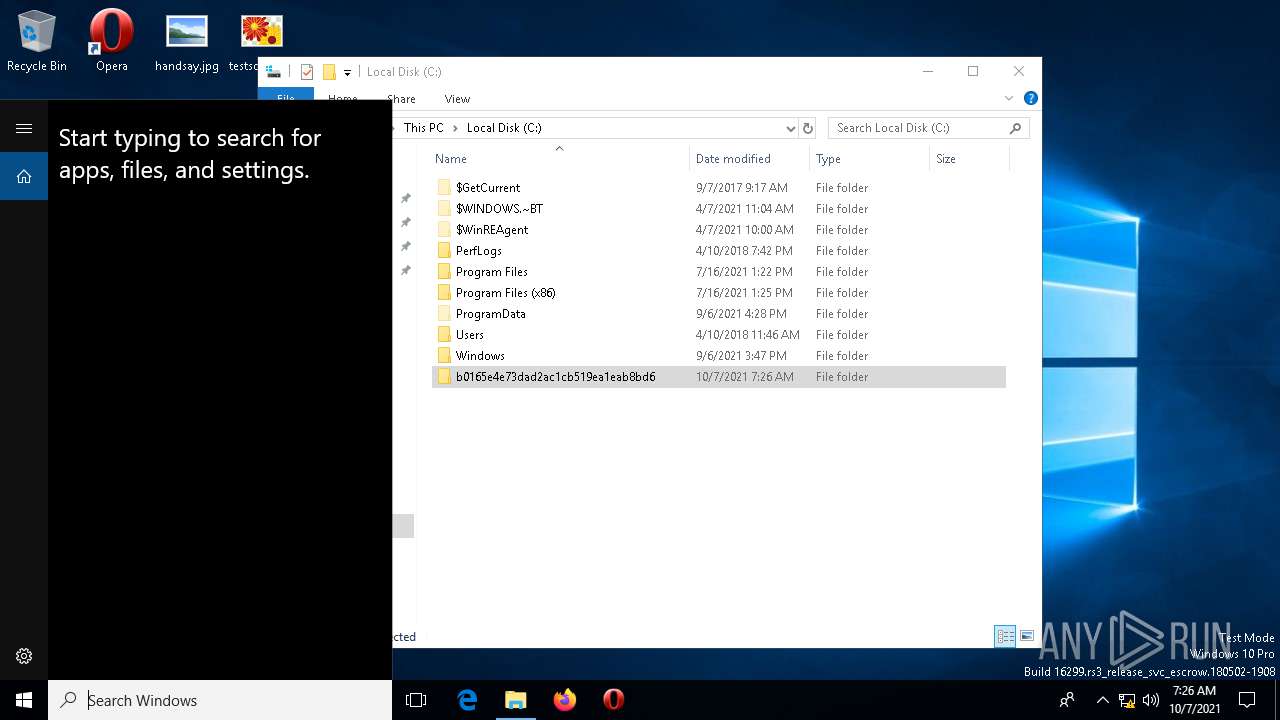Viewport: 1280px width, 720px height.
Task: Minimize the Local Disk (C:) window
Action: click(927, 71)
